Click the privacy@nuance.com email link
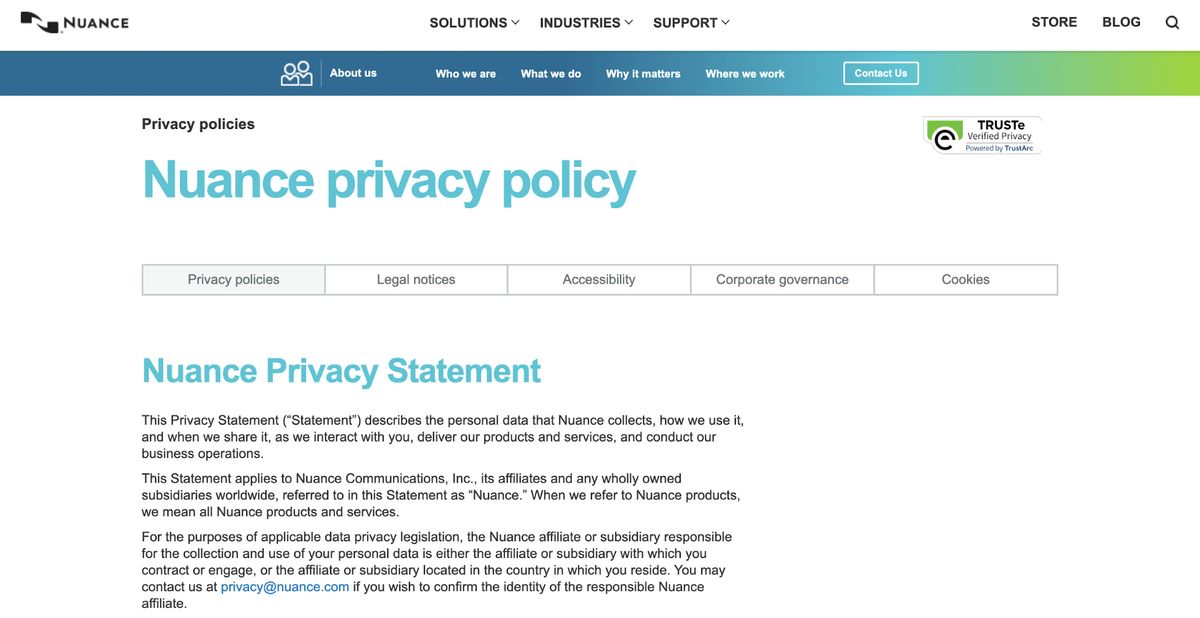Viewport: 1200px width, 618px height. [x=285, y=587]
